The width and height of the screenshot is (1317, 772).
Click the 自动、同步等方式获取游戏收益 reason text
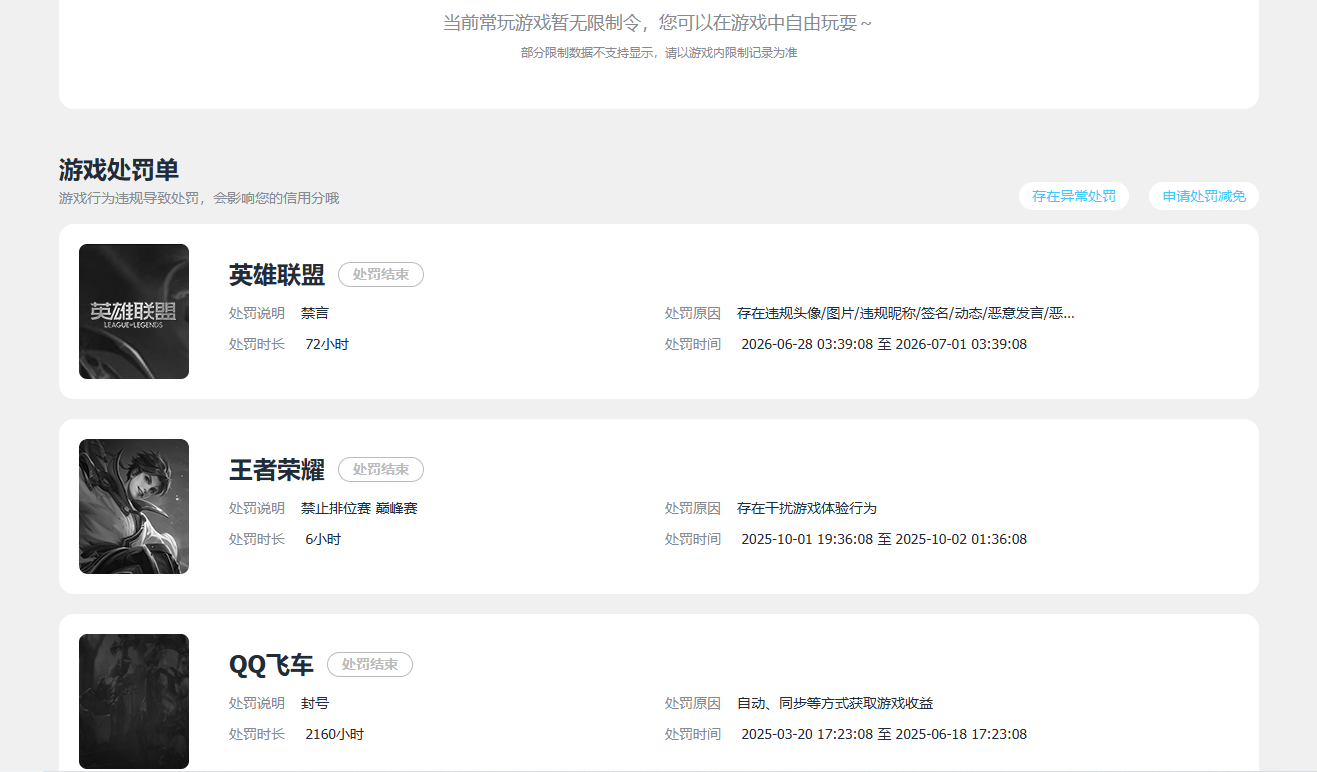[835, 703]
